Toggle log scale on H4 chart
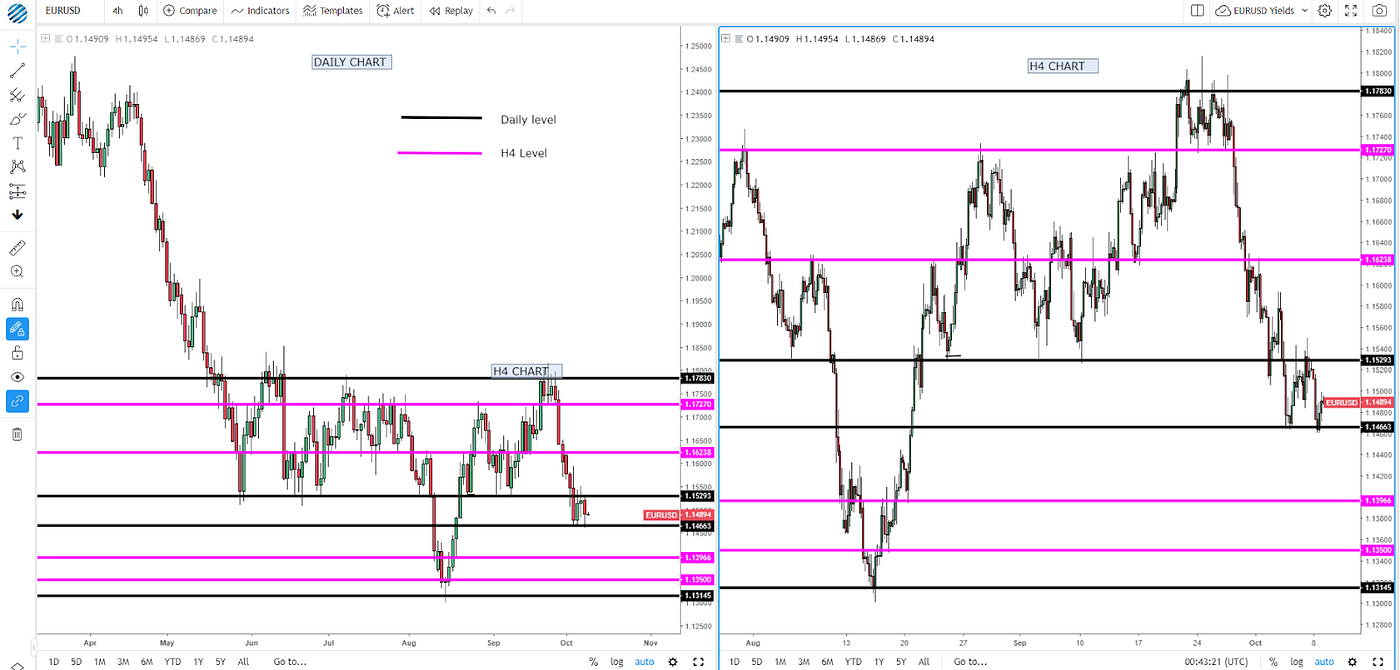 pos(1296,661)
